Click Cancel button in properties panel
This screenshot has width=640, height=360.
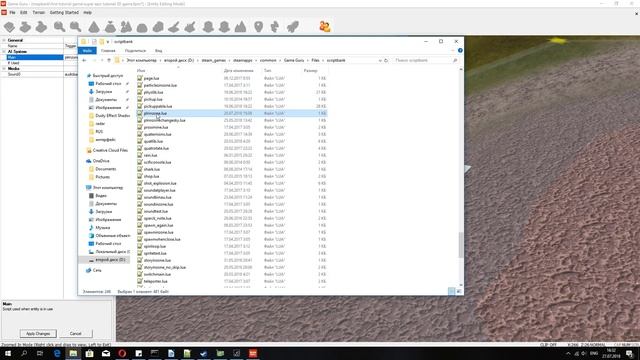point(76,333)
